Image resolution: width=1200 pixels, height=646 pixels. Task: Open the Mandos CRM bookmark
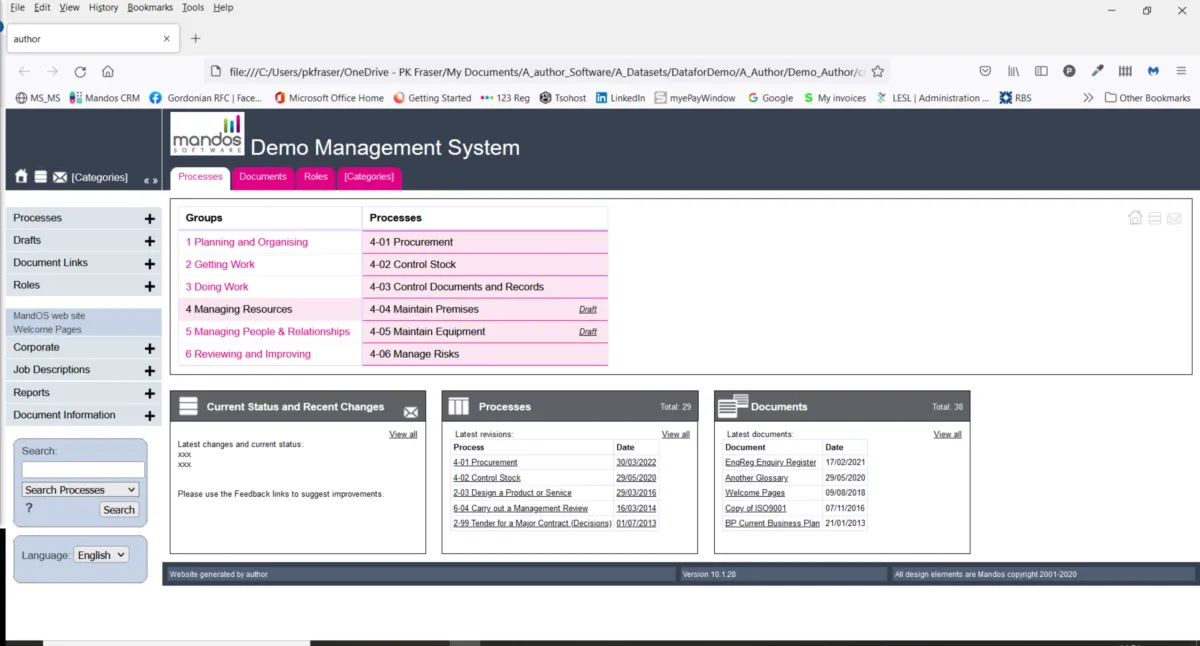tap(105, 98)
